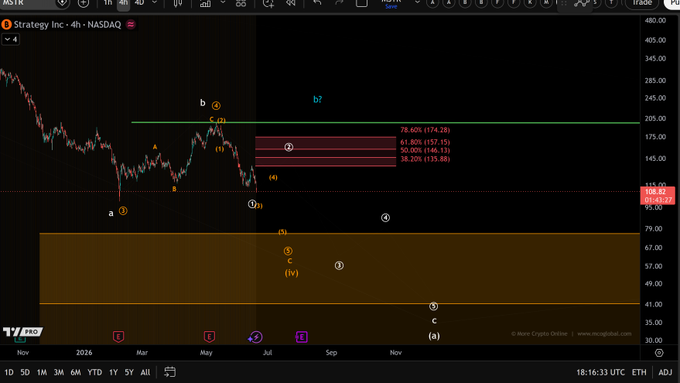Select orange circled 5 wave label
680x383 pixels.
click(x=288, y=251)
